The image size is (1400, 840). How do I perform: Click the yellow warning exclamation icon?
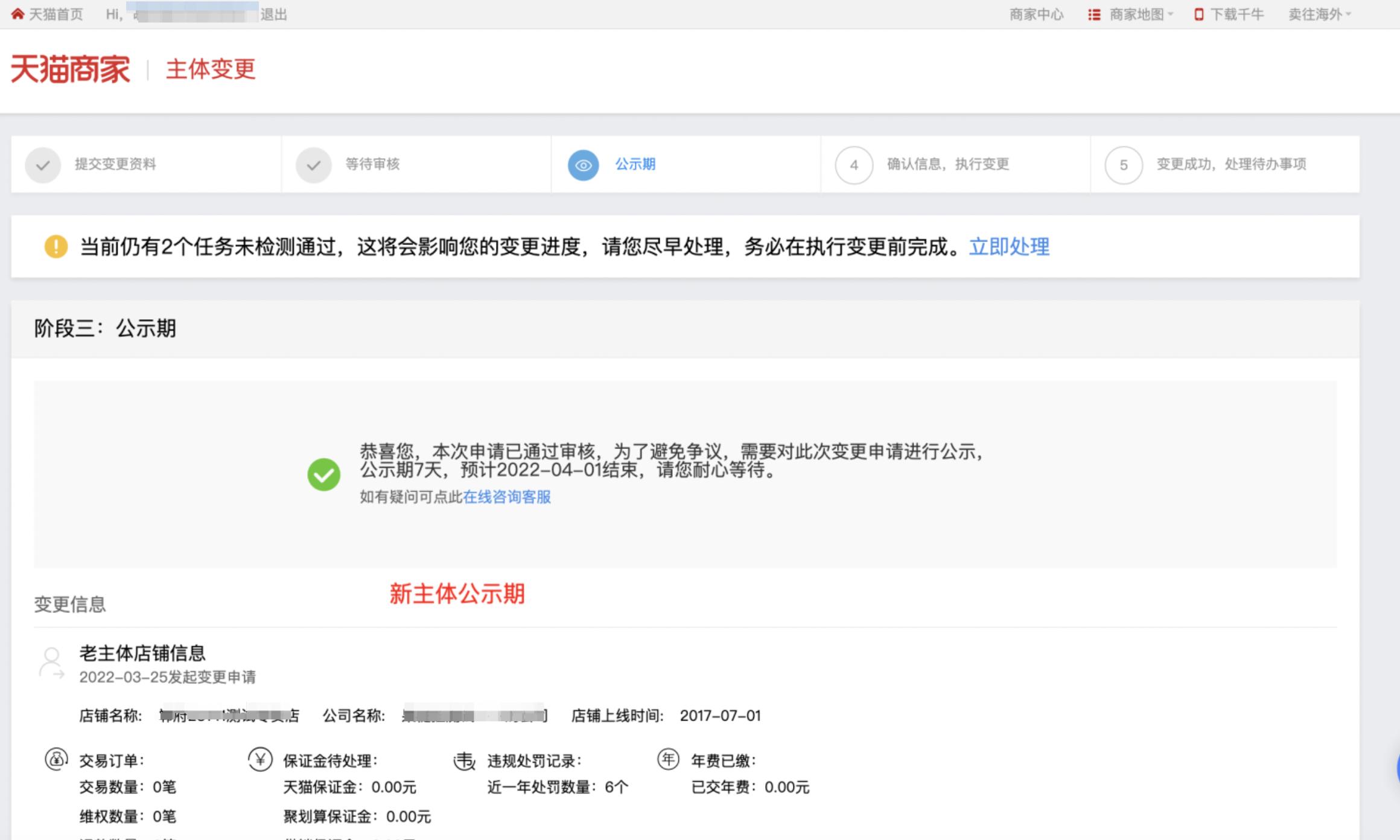[x=56, y=246]
